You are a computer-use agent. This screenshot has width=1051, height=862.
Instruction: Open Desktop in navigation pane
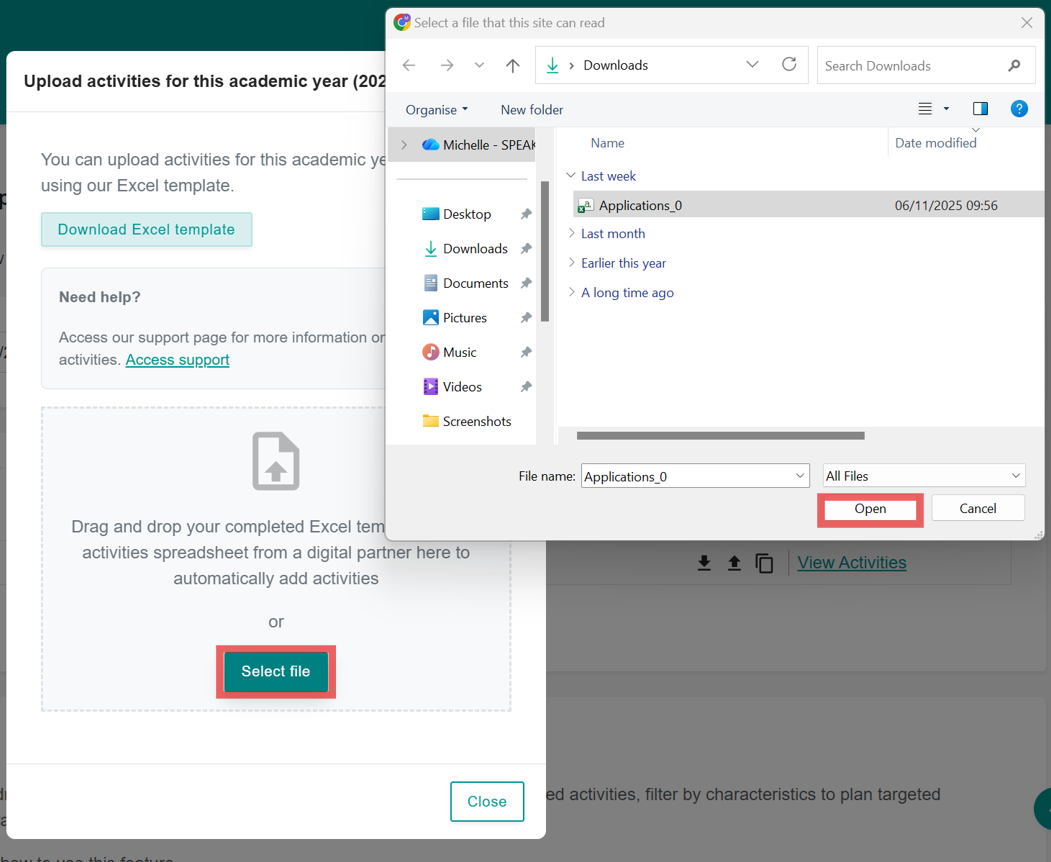(456, 214)
